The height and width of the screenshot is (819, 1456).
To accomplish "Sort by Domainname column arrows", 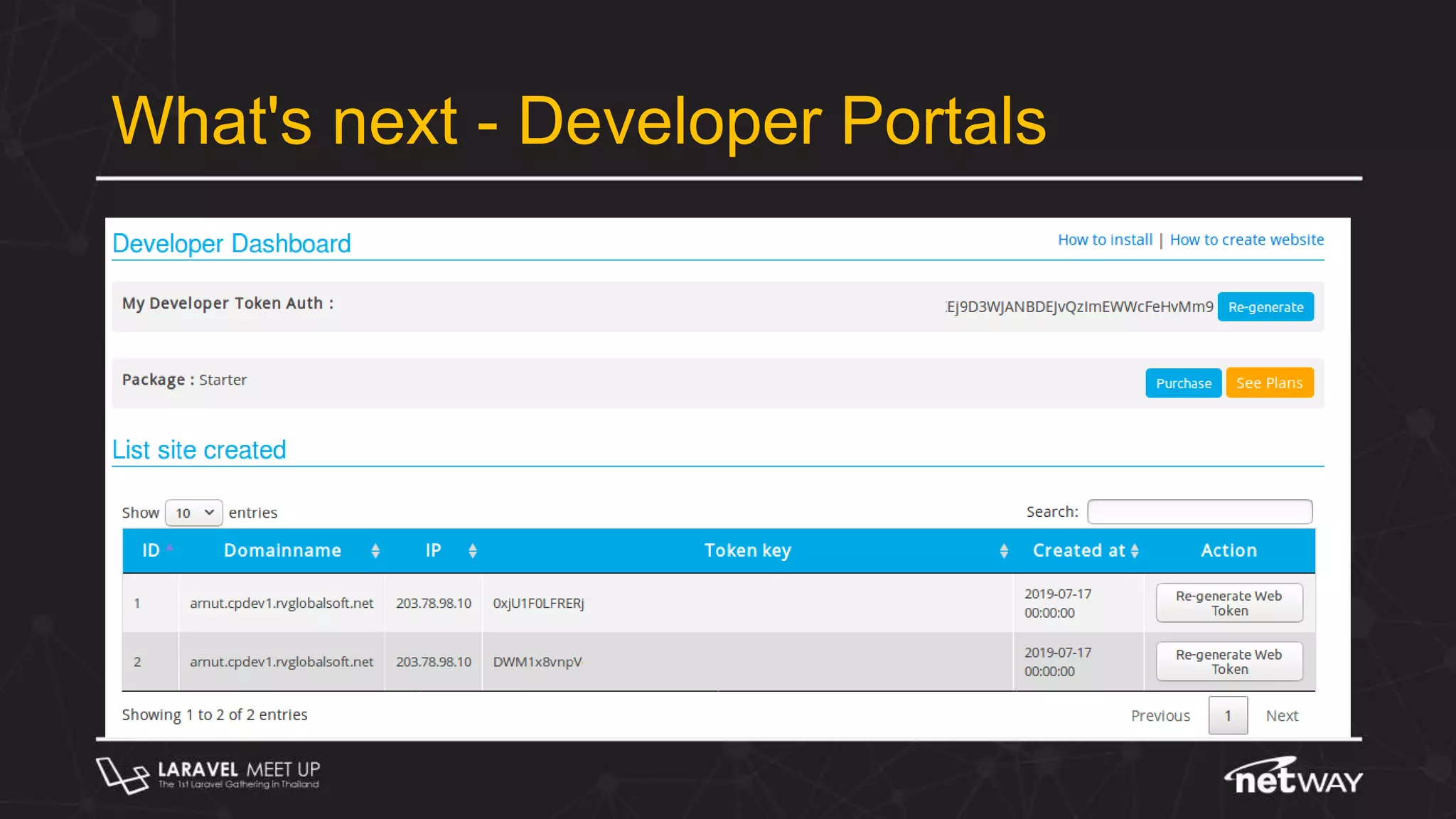I will [375, 551].
